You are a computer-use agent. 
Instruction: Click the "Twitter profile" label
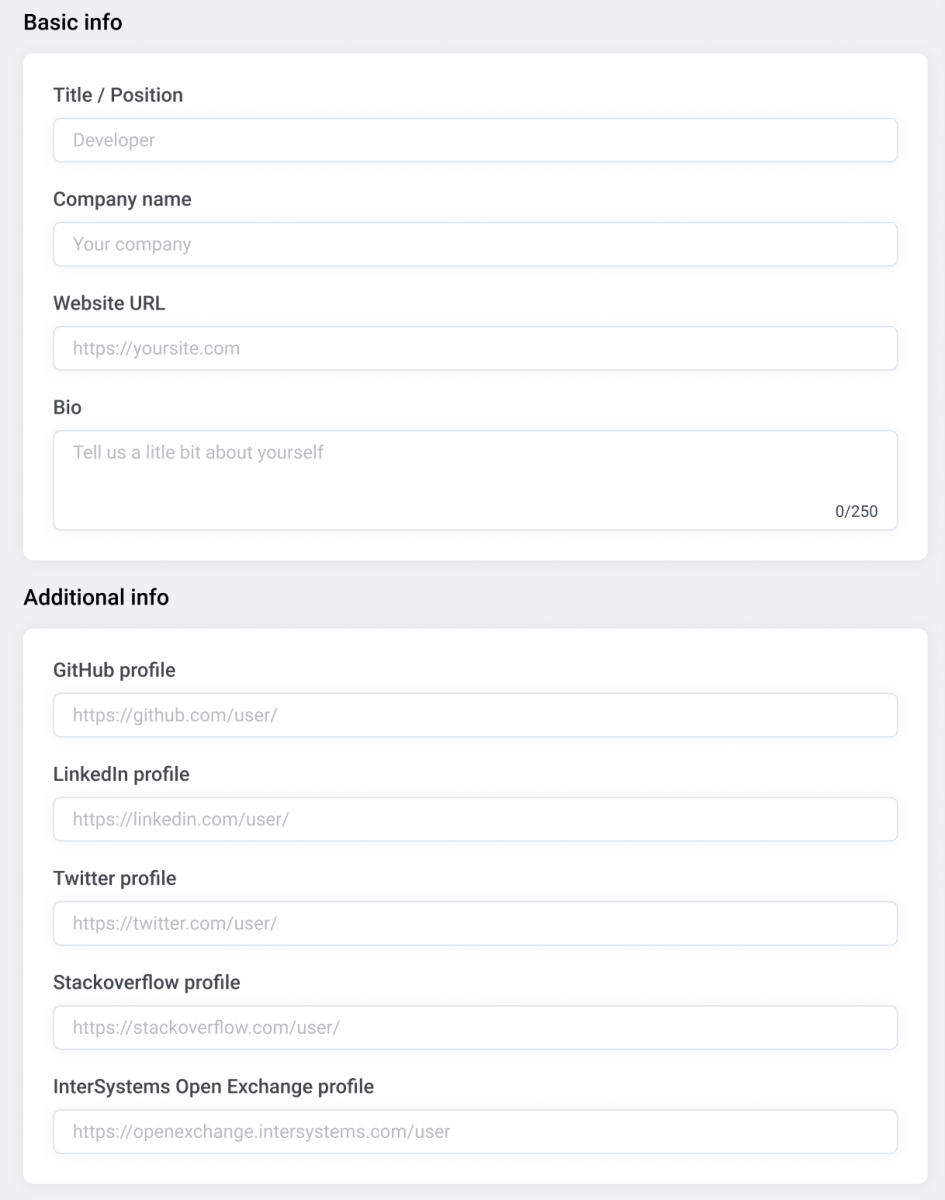coord(114,878)
